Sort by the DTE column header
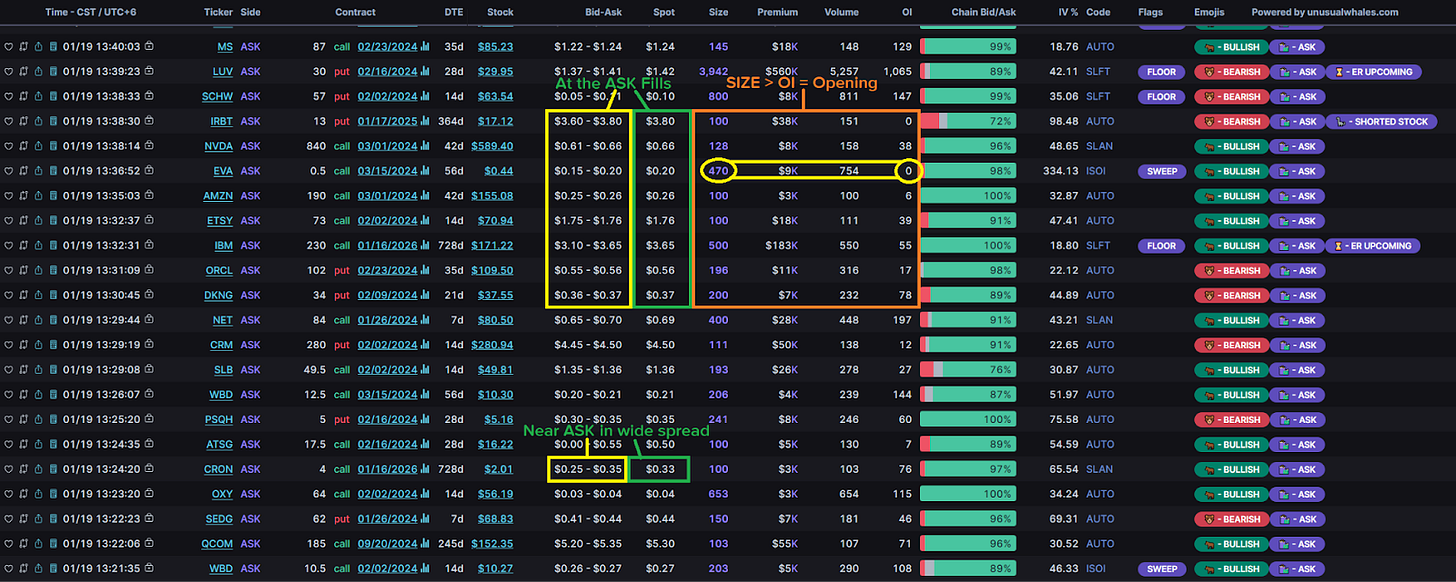 tap(453, 13)
